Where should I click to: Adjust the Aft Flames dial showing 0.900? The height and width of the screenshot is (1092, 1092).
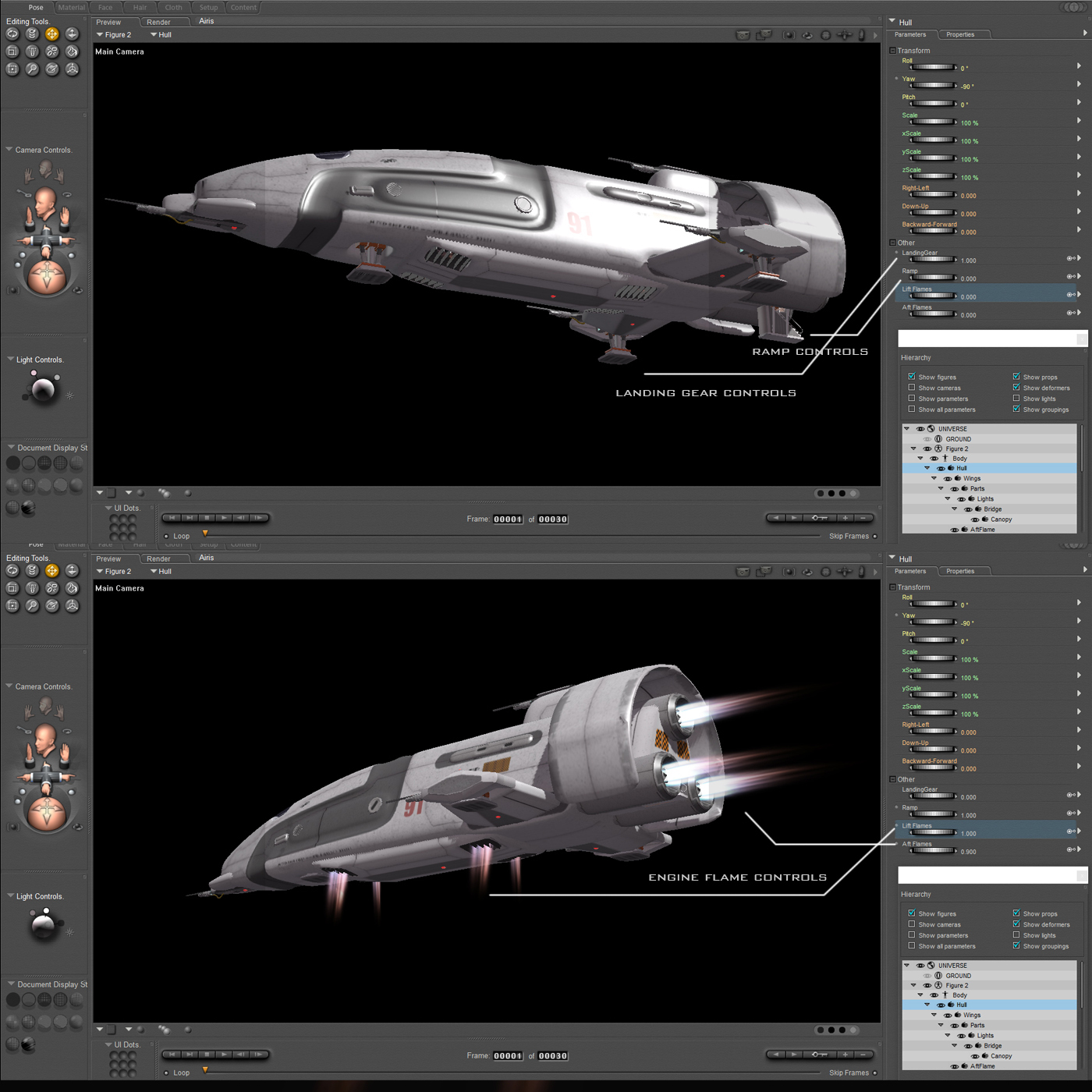coord(933,851)
